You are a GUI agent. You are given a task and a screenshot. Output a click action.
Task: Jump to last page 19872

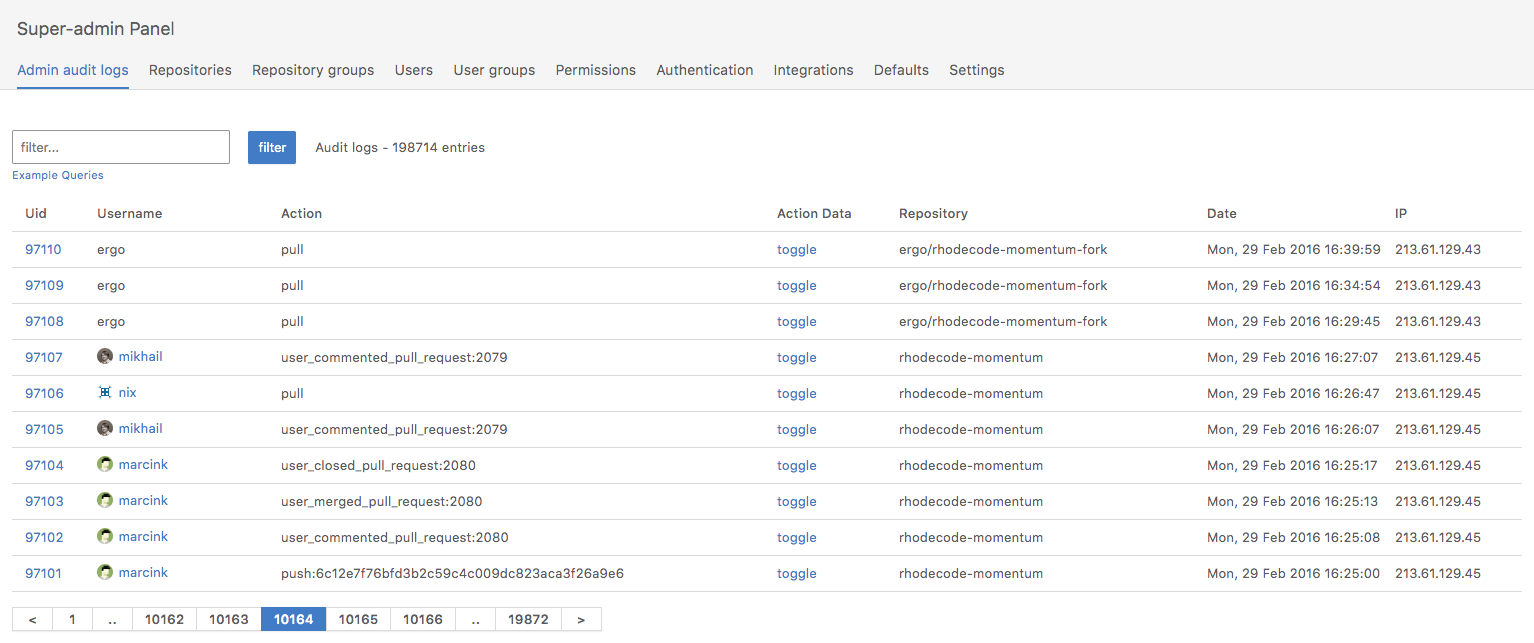[528, 620]
